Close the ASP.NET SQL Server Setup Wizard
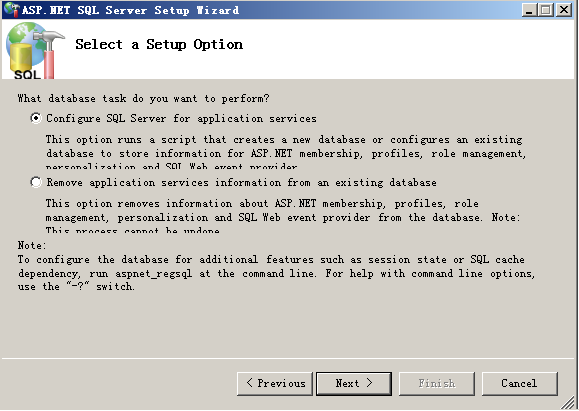Viewport: 579px width, 411px height. click(x=564, y=10)
